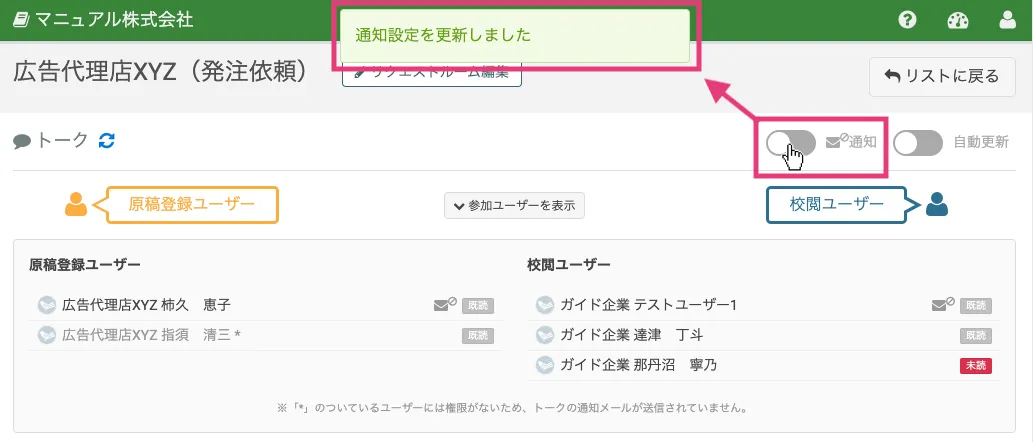Click the mail-off icon beside 通知 label

click(837, 140)
